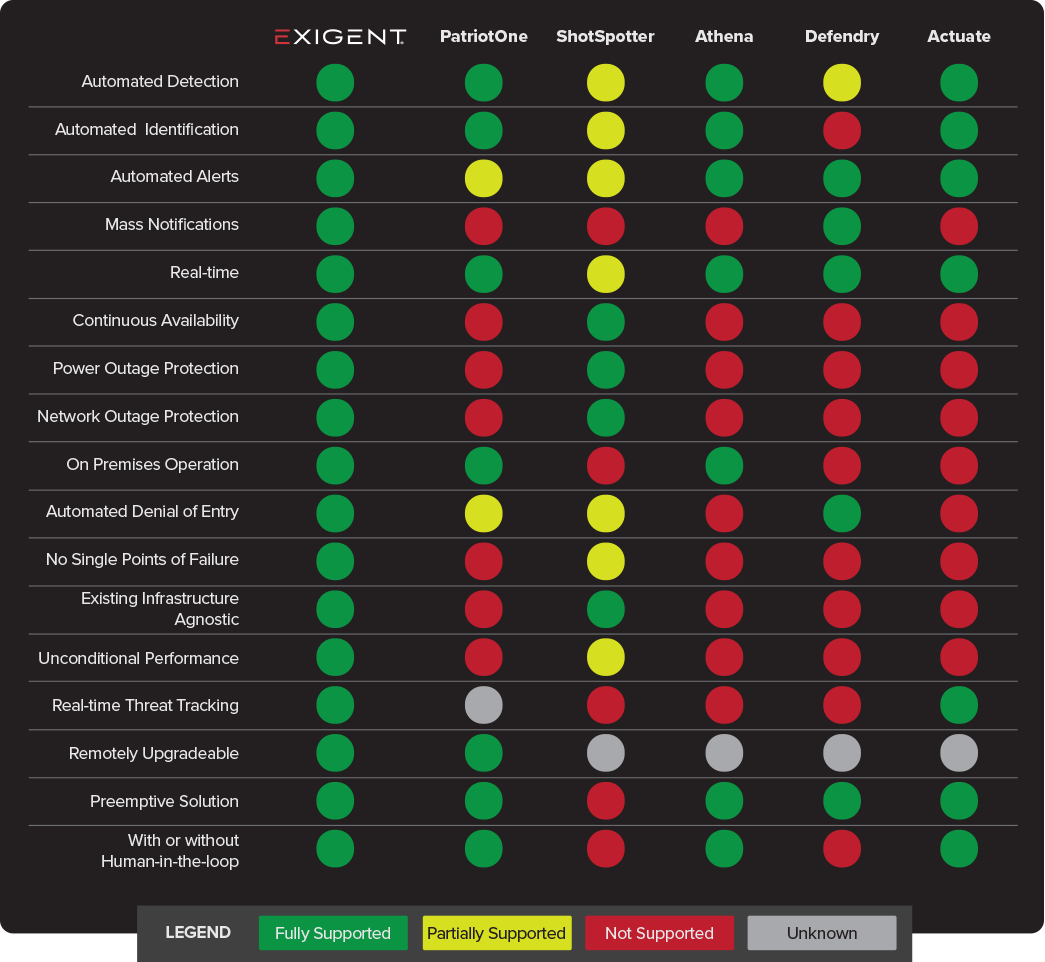Image resolution: width=1045 pixels, height=962 pixels.
Task: Click Actuate's red dot for Mass Notifications
Action: (x=959, y=227)
